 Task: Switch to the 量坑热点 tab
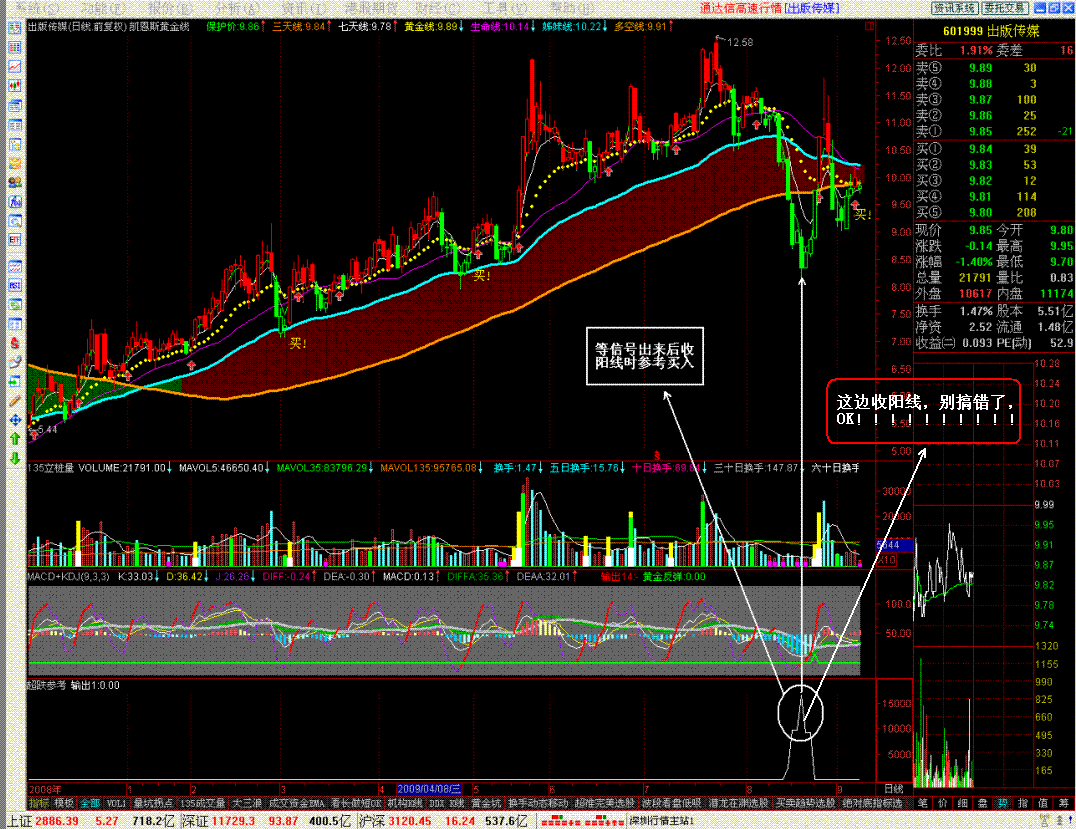click(153, 803)
